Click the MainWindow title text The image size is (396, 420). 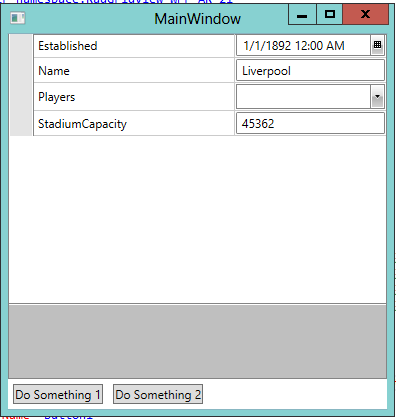(x=197, y=19)
